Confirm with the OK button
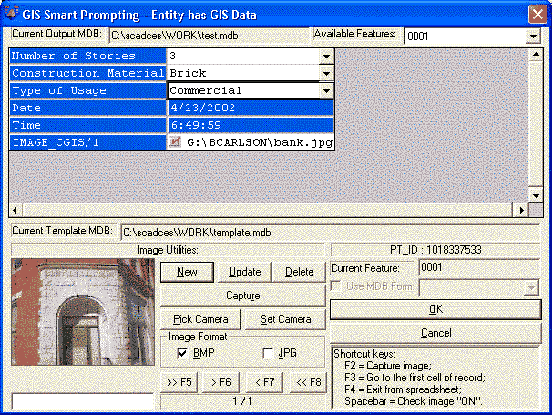The height and width of the screenshot is (415, 552). [436, 309]
